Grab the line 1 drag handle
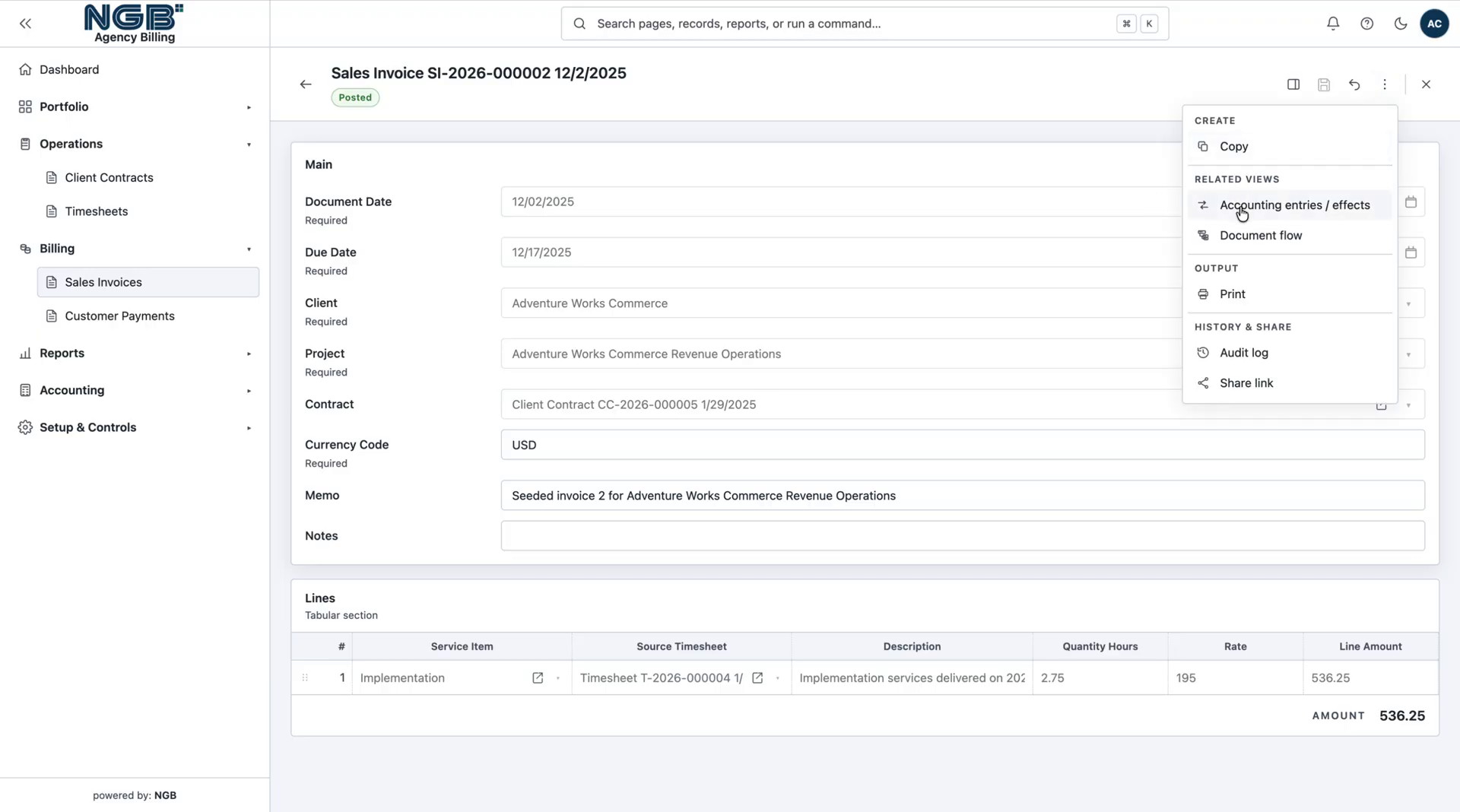1460x812 pixels. point(305,678)
